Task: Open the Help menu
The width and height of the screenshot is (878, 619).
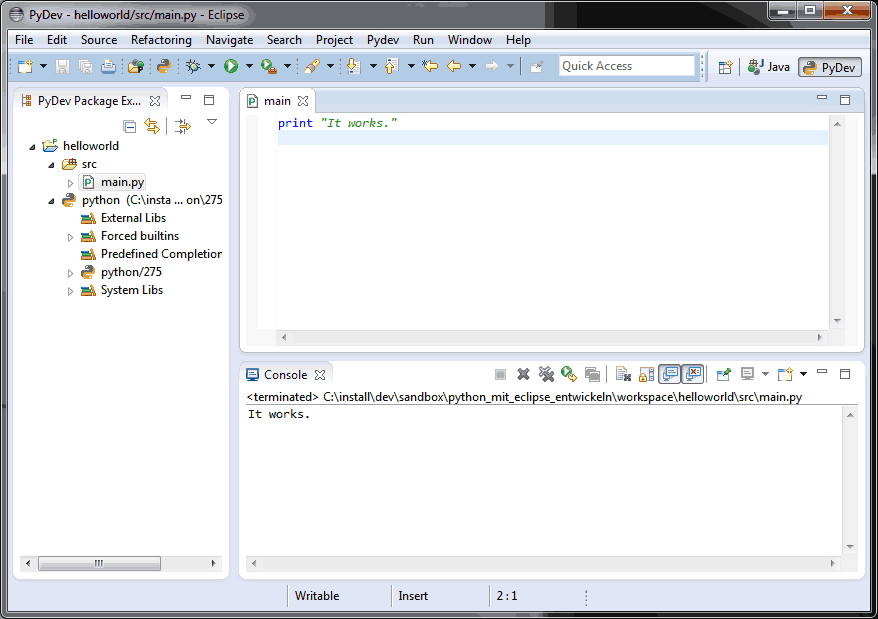Action: pyautogui.click(x=518, y=40)
